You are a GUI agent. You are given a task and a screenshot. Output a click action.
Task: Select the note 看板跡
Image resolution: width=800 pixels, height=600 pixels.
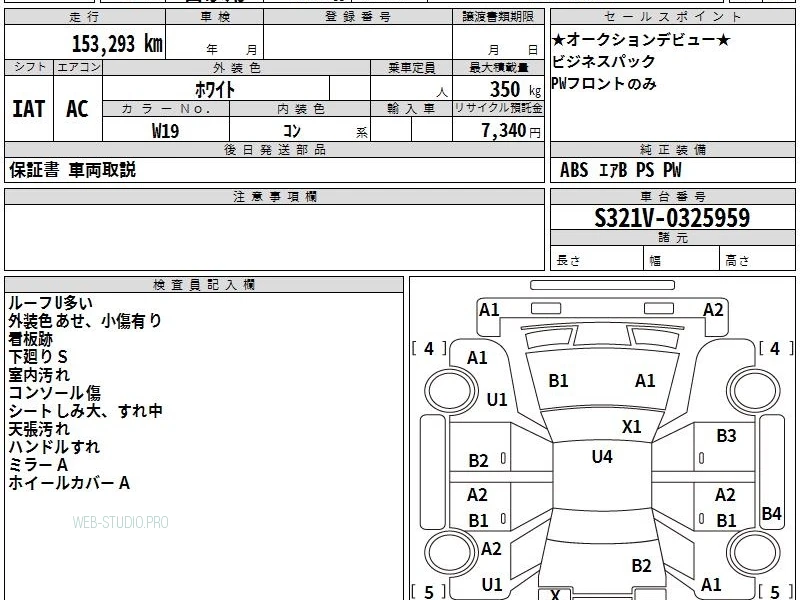[31, 339]
